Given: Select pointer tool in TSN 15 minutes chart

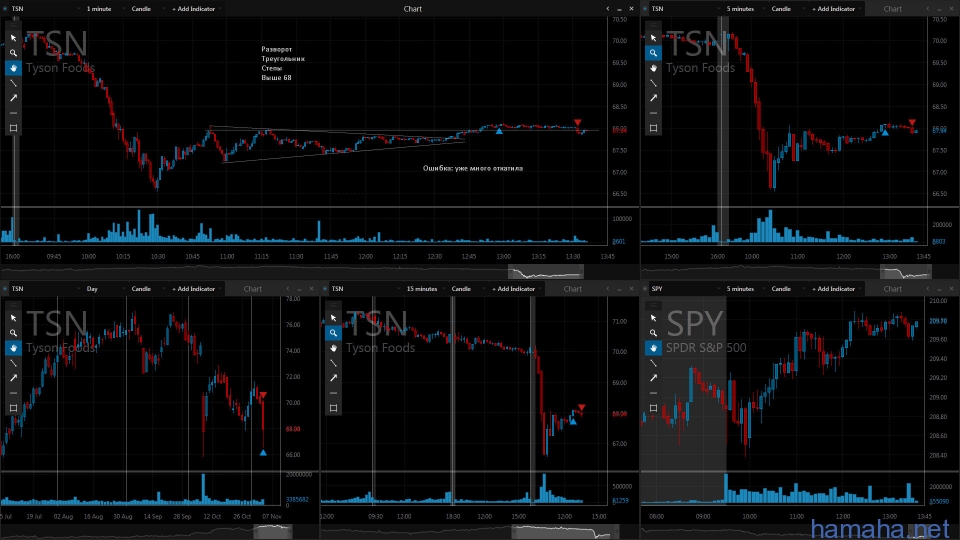Looking at the screenshot, I should (x=334, y=318).
